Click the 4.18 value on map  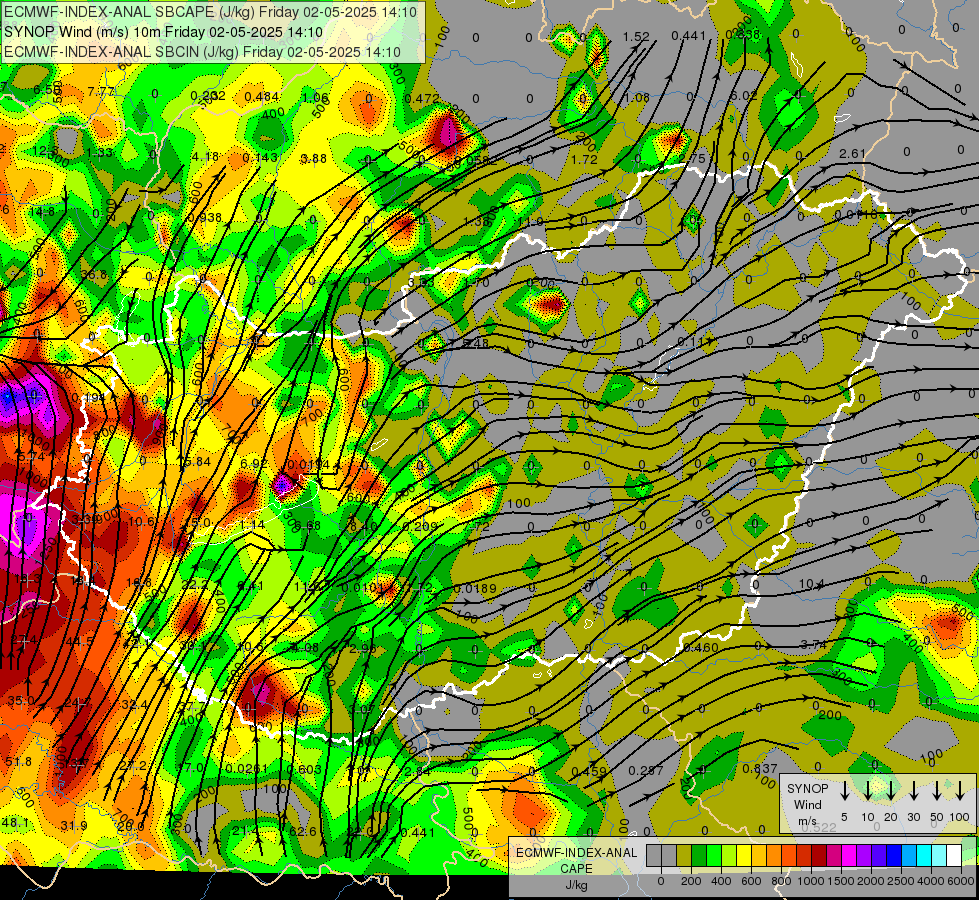(205, 157)
